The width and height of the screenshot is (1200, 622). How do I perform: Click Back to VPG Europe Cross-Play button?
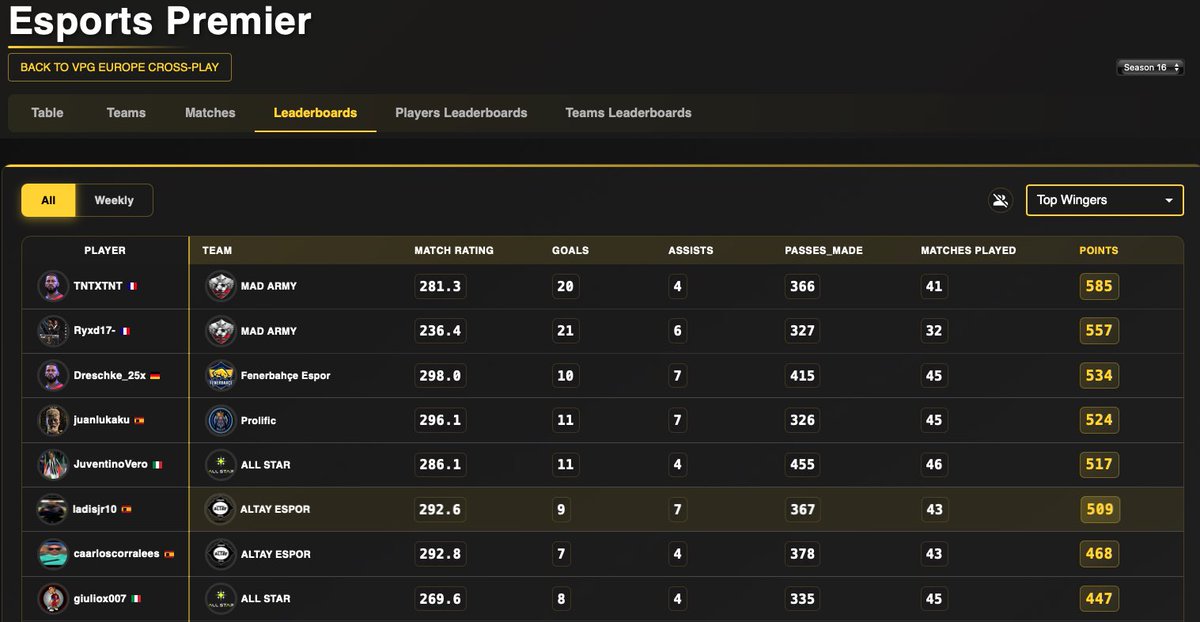[x=120, y=67]
